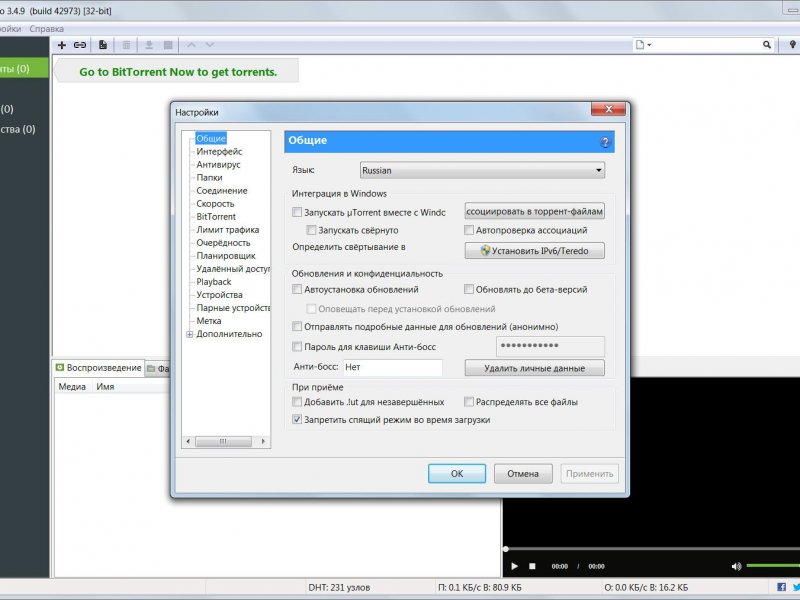Click the settings tree horizontal scrollbar

click(x=224, y=441)
